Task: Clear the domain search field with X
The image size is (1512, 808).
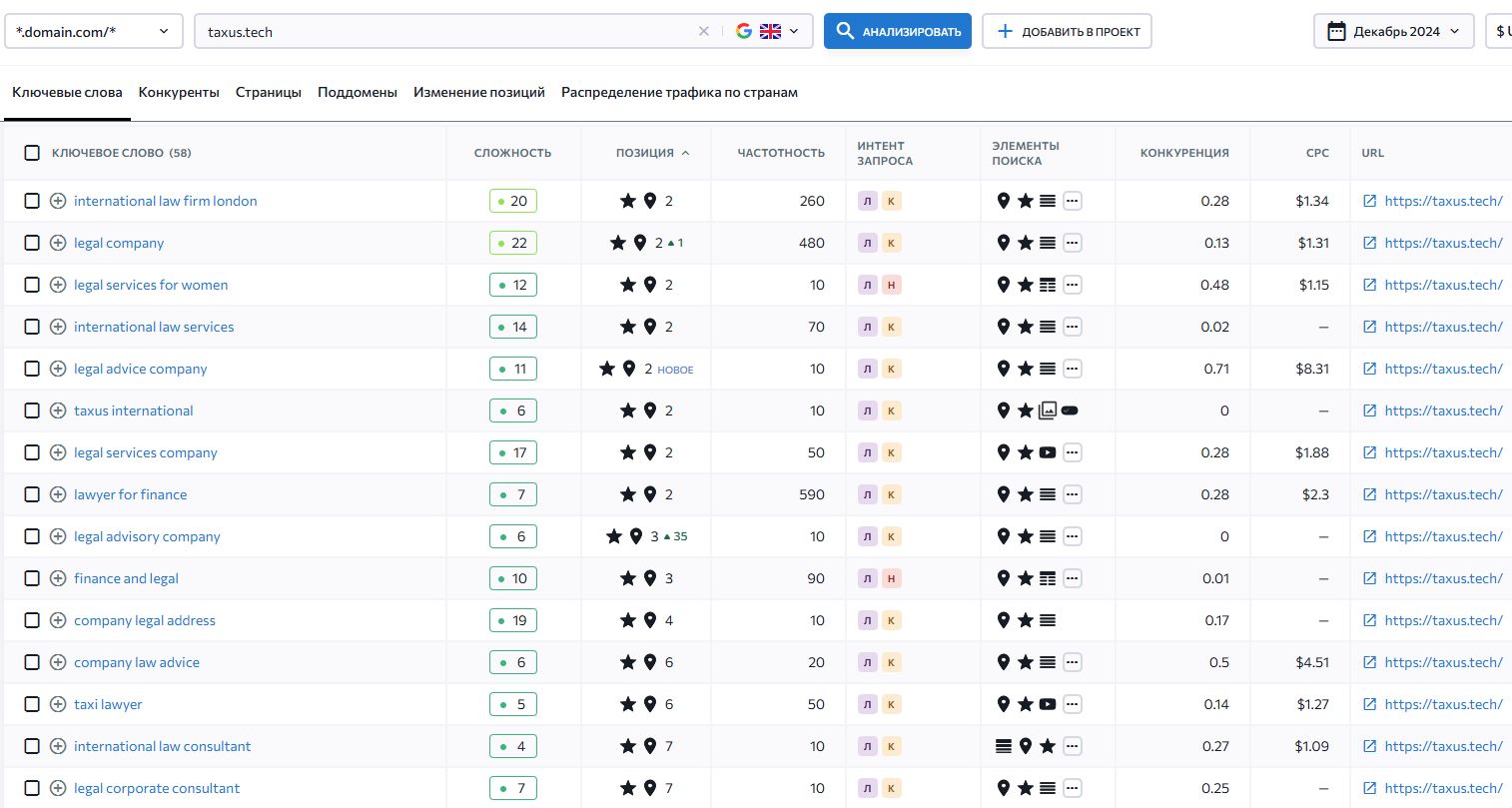Action: coord(704,31)
